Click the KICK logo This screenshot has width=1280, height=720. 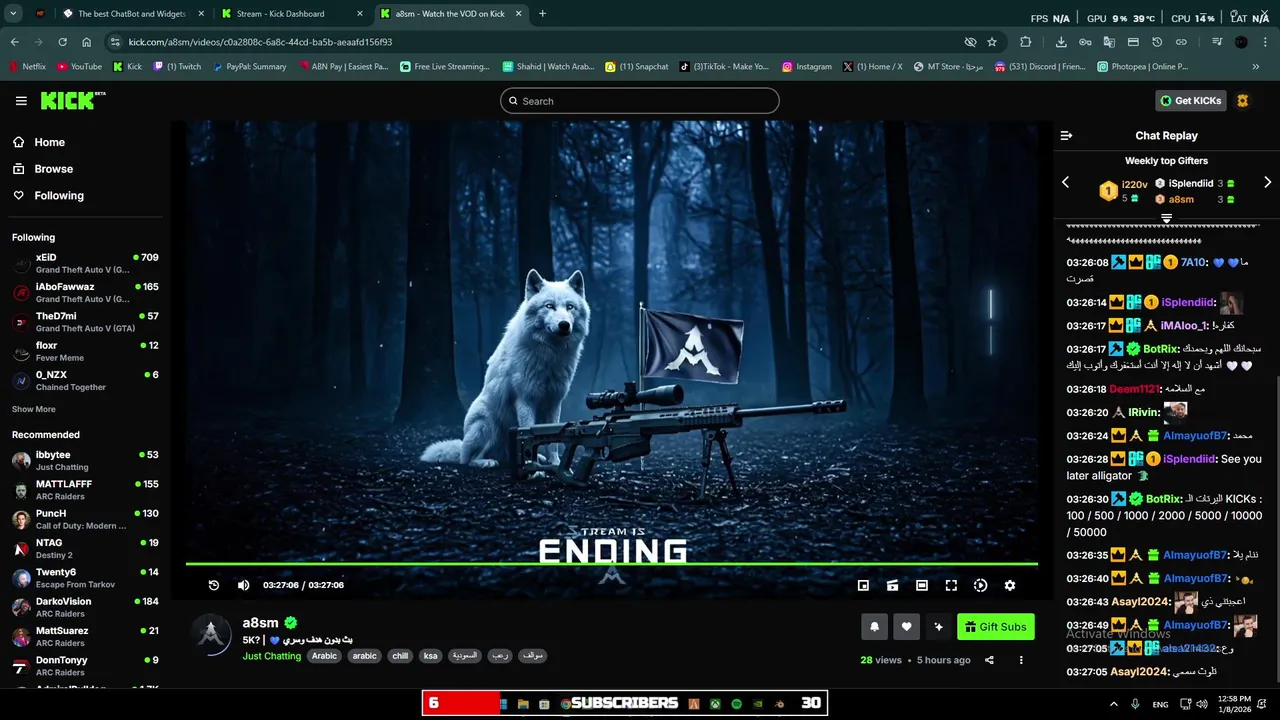(72, 100)
